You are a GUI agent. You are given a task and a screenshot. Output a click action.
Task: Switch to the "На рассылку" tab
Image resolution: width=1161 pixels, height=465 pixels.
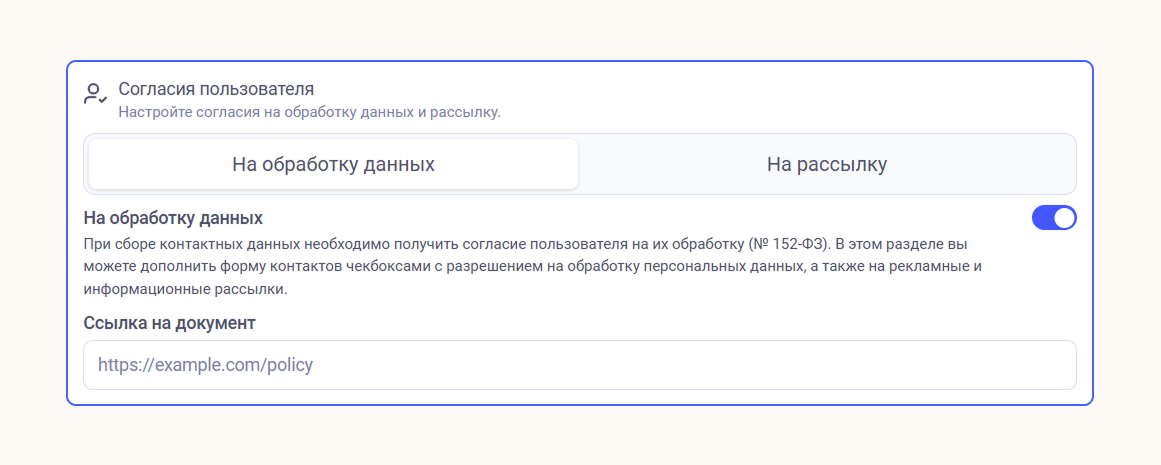[x=827, y=164]
